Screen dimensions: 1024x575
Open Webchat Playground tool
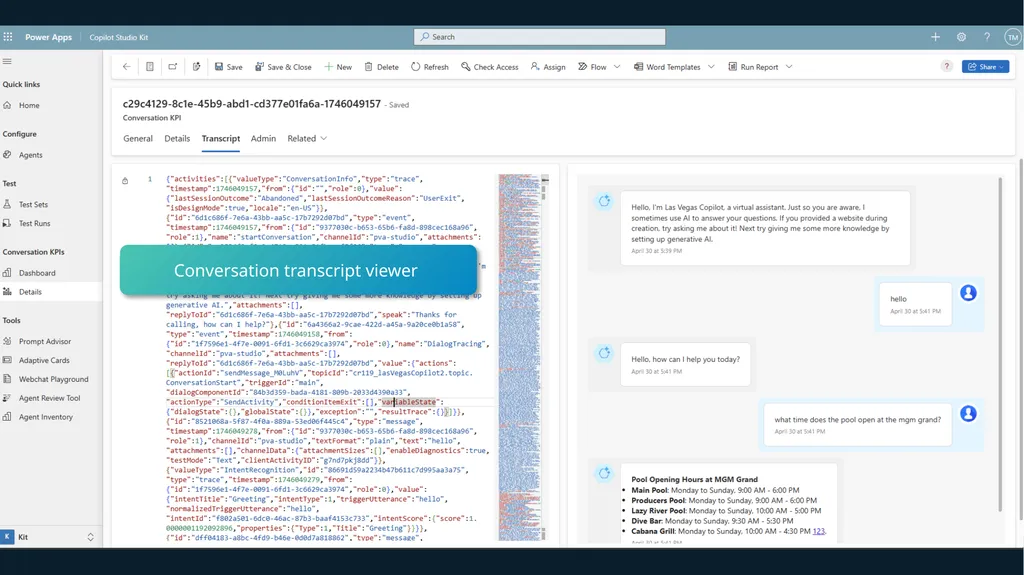pos(53,380)
